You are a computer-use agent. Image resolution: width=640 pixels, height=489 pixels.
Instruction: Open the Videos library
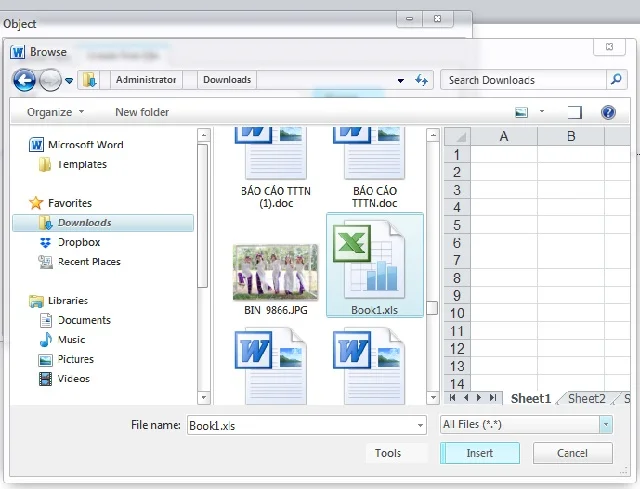[64, 379]
